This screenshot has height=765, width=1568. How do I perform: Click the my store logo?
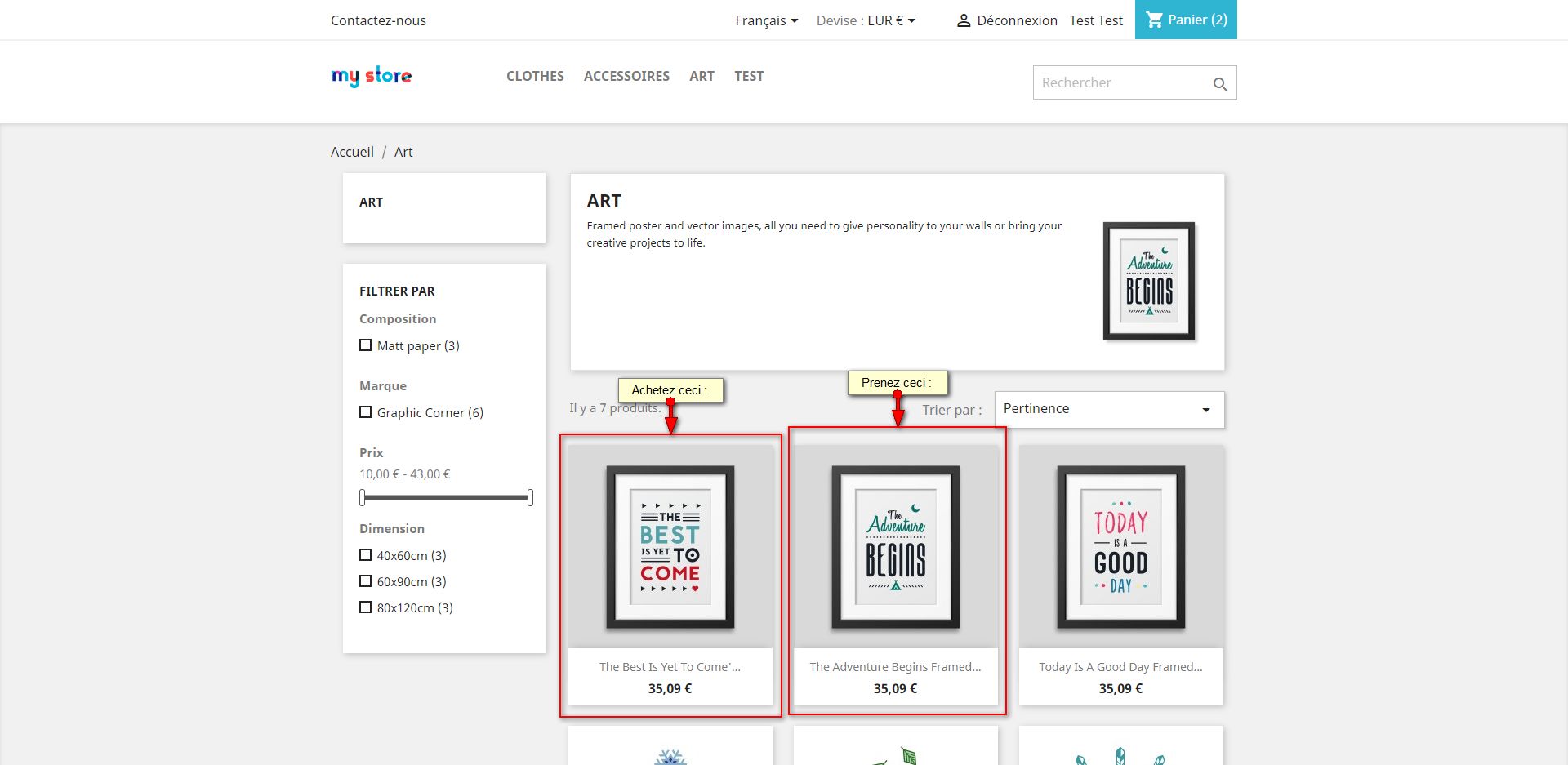pyautogui.click(x=372, y=76)
